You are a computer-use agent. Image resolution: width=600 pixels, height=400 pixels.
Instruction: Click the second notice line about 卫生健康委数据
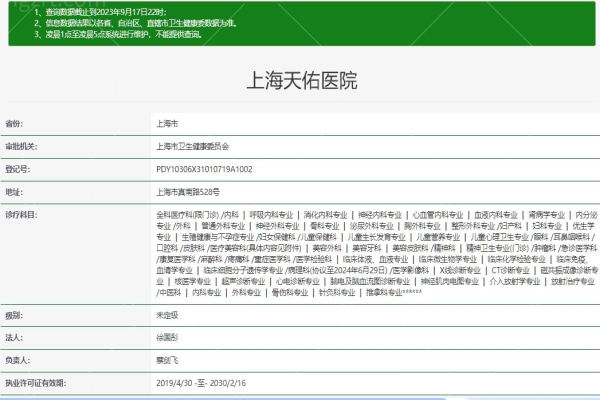(136, 23)
